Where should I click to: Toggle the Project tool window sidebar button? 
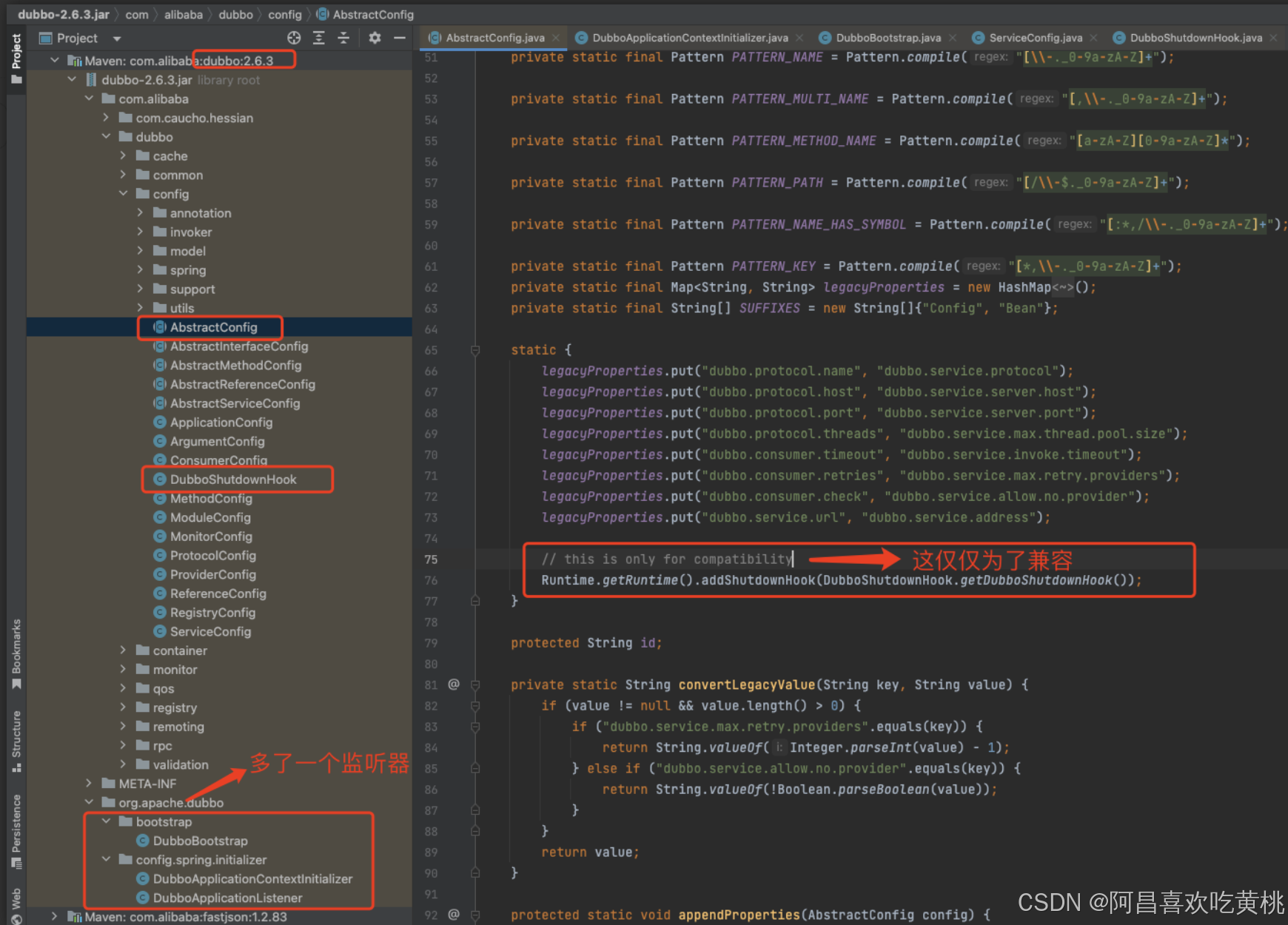pos(16,59)
